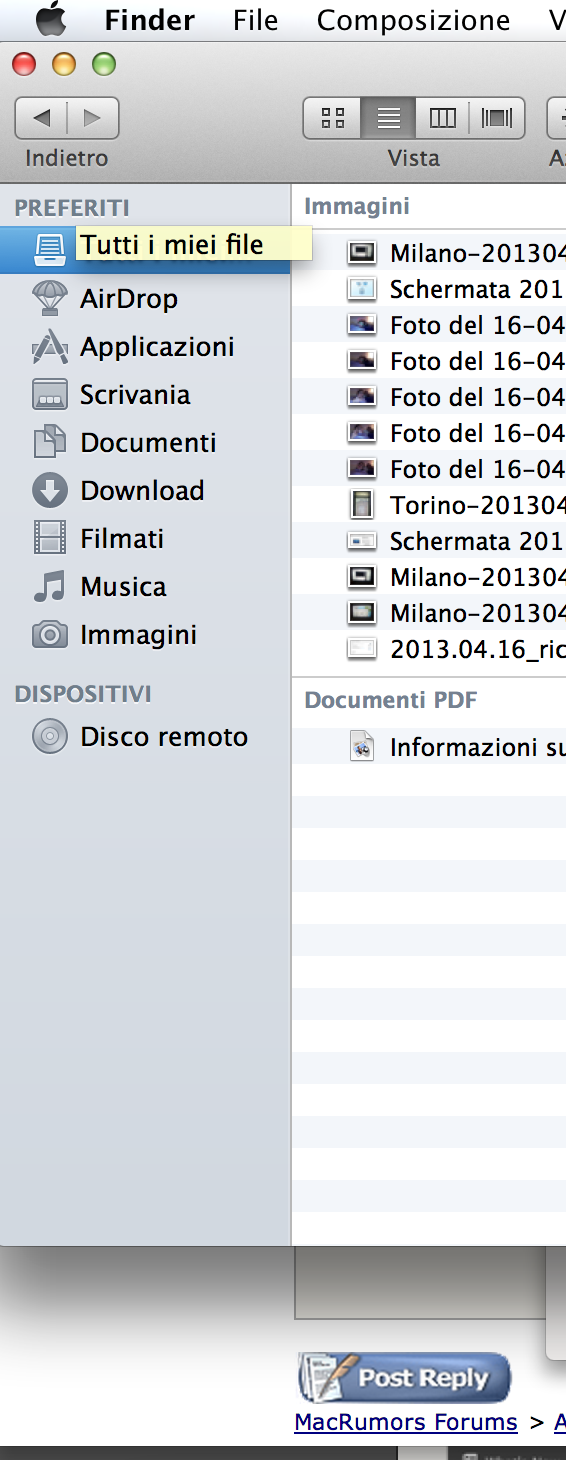Go back with the Indietro arrow
The height and width of the screenshot is (1460, 566).
[x=41, y=118]
